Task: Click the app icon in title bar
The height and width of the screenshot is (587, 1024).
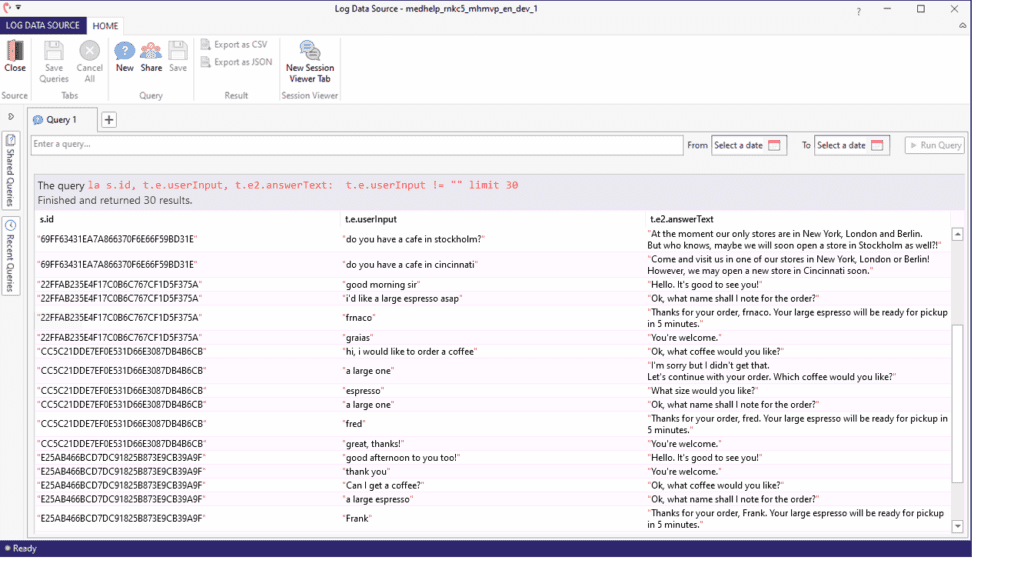Action: pyautogui.click(x=7, y=7)
